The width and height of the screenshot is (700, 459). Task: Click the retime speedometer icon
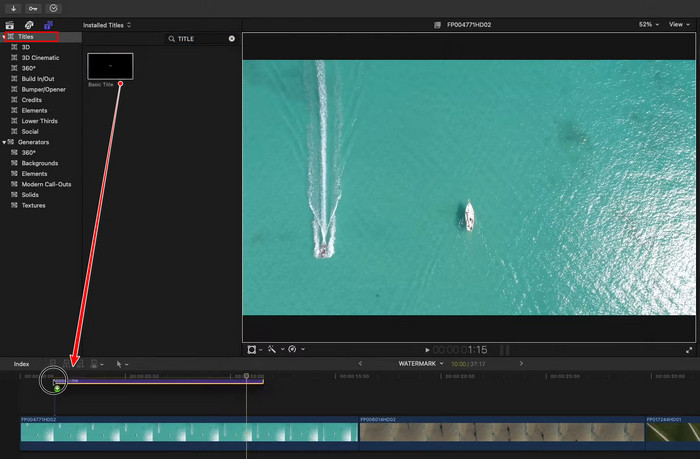(292, 349)
